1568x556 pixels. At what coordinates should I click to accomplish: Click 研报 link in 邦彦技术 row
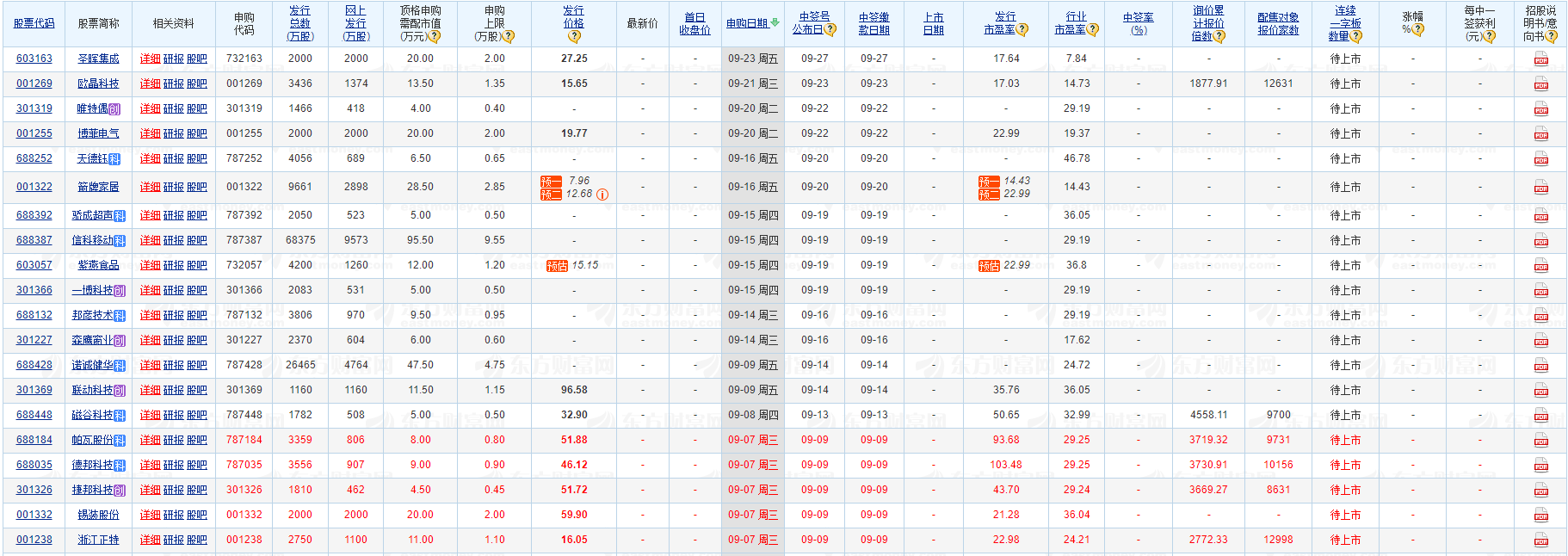[174, 315]
